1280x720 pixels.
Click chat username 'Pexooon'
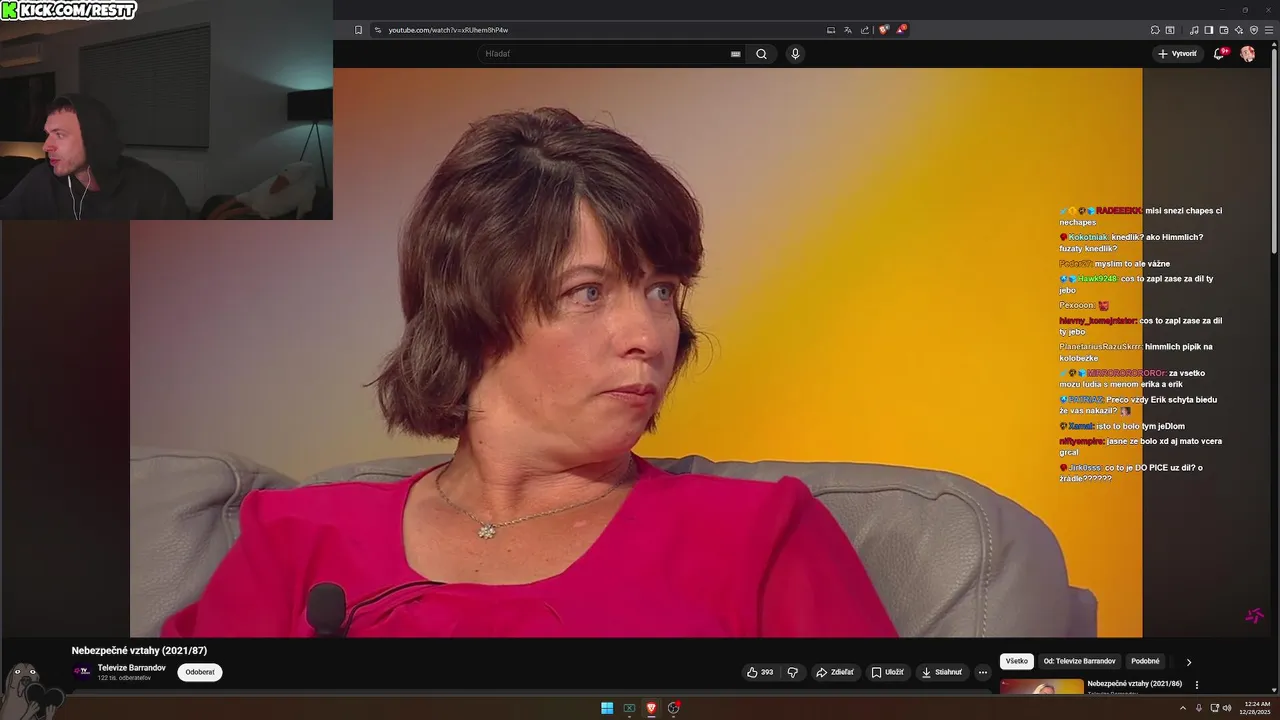tap(1077, 305)
